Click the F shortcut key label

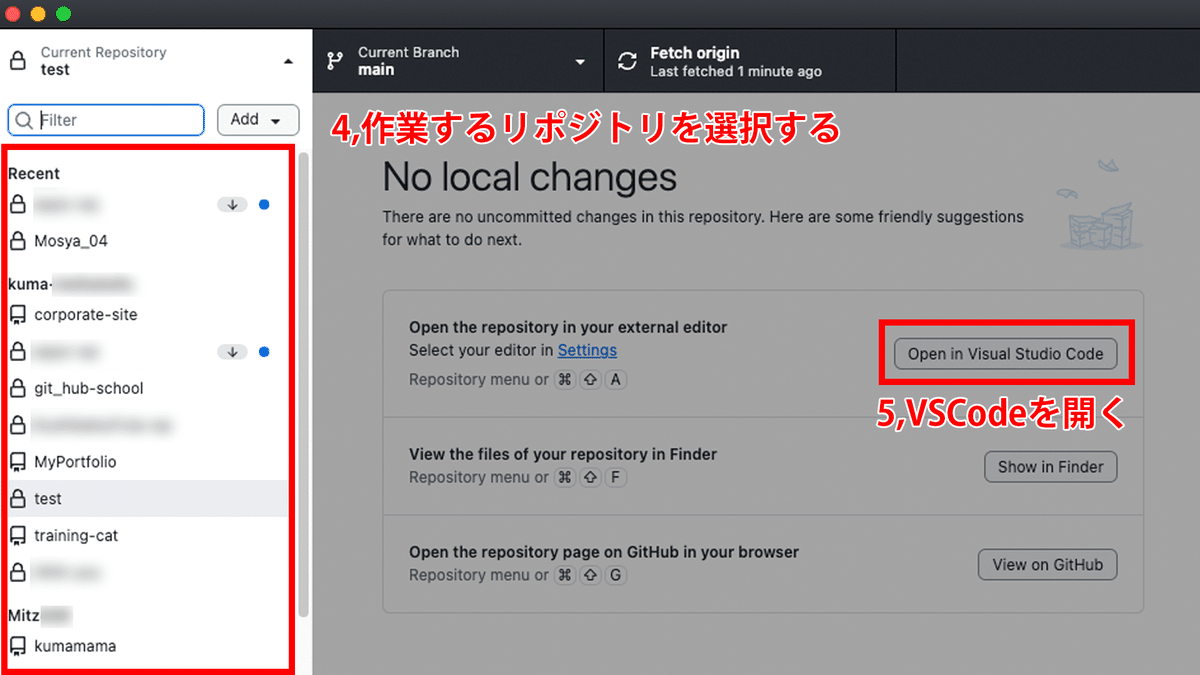point(615,478)
